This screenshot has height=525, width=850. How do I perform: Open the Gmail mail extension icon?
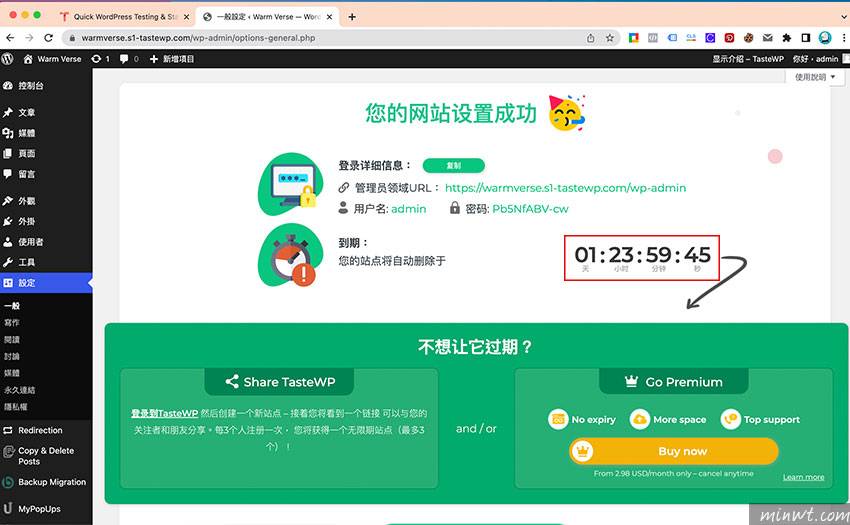(768, 38)
